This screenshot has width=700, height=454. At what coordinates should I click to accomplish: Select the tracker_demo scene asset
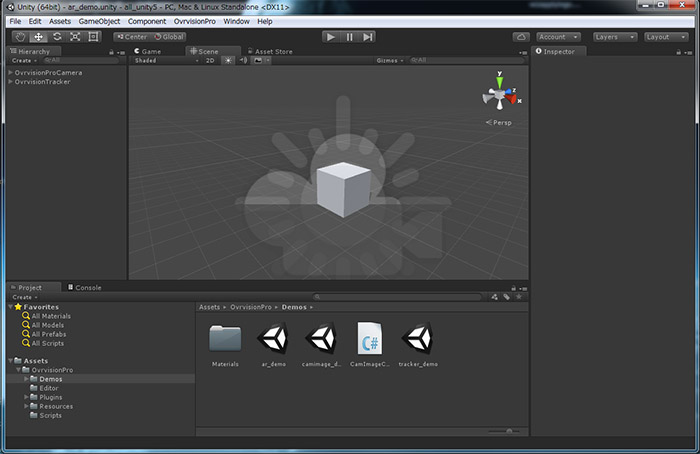417,340
